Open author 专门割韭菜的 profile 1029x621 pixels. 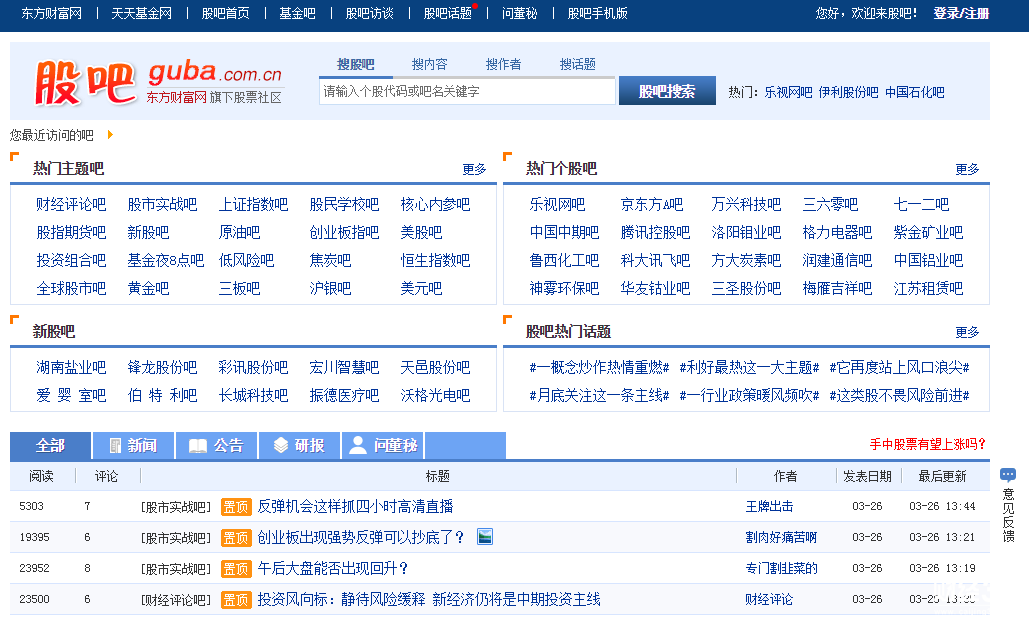(x=782, y=568)
